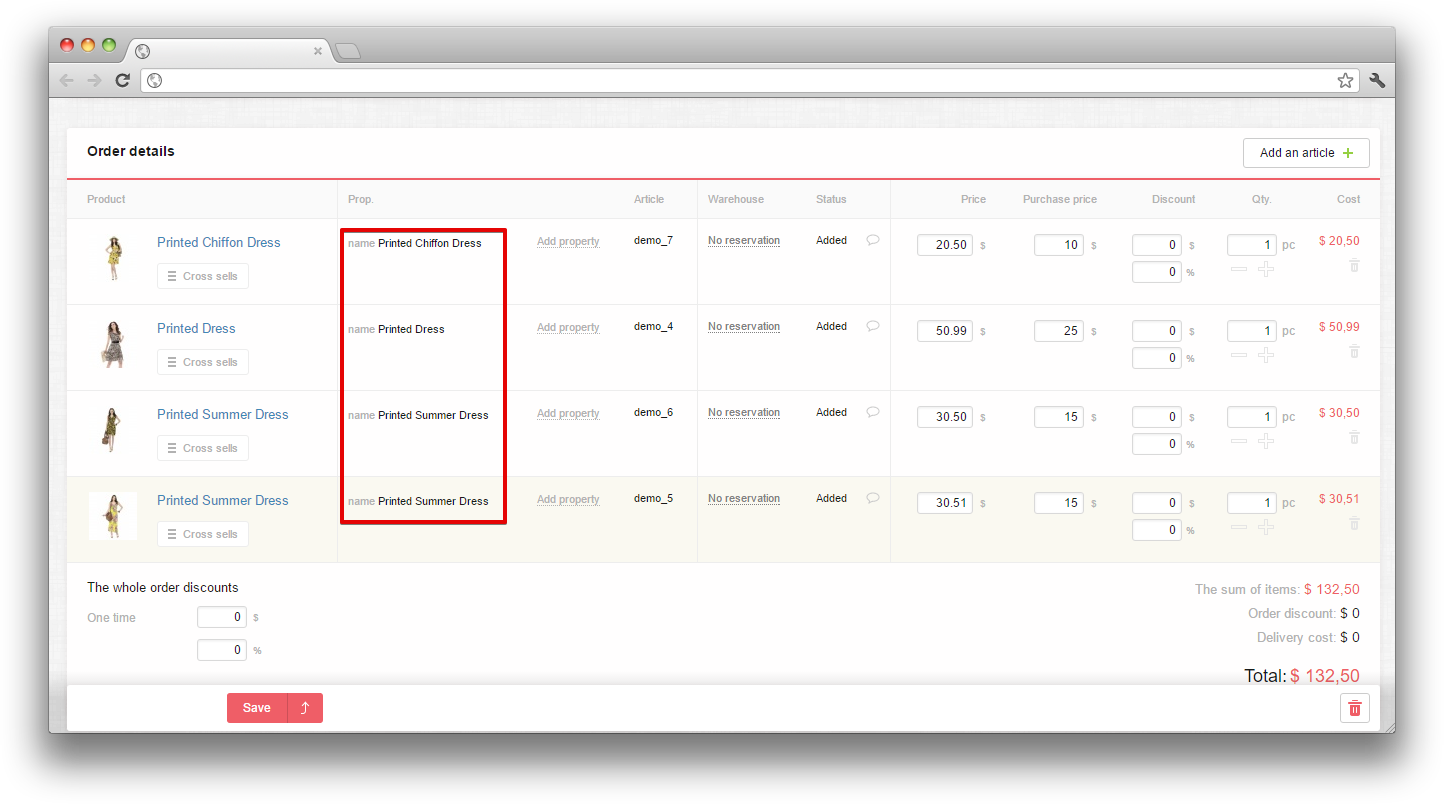Decrease quantity with minus for demo_6
This screenshot has width=1444, height=804.
(1239, 441)
